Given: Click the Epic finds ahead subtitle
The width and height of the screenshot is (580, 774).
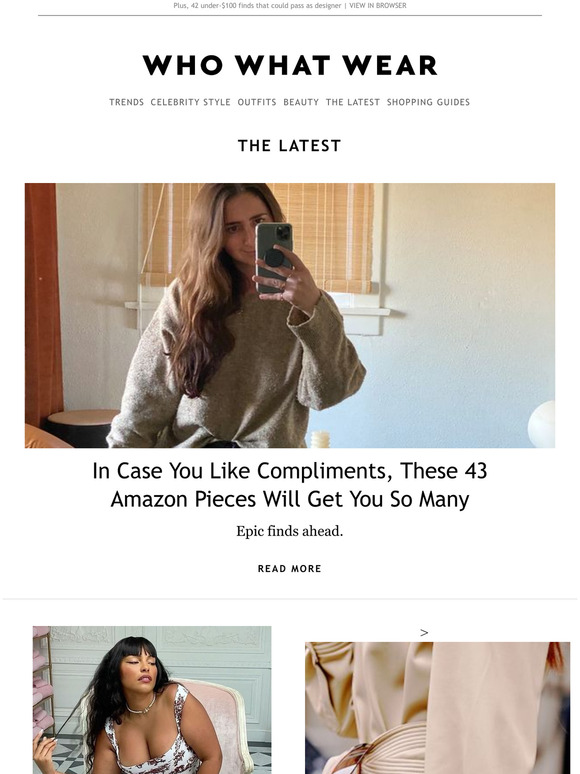Looking at the screenshot, I should click(x=290, y=531).
